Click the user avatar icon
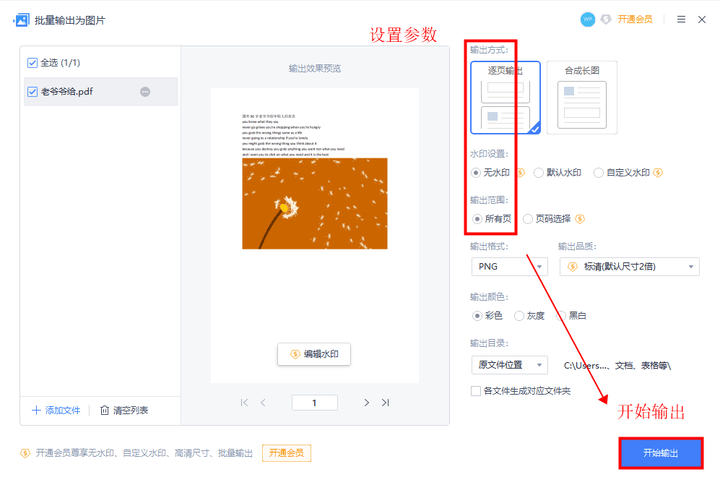 click(587, 20)
